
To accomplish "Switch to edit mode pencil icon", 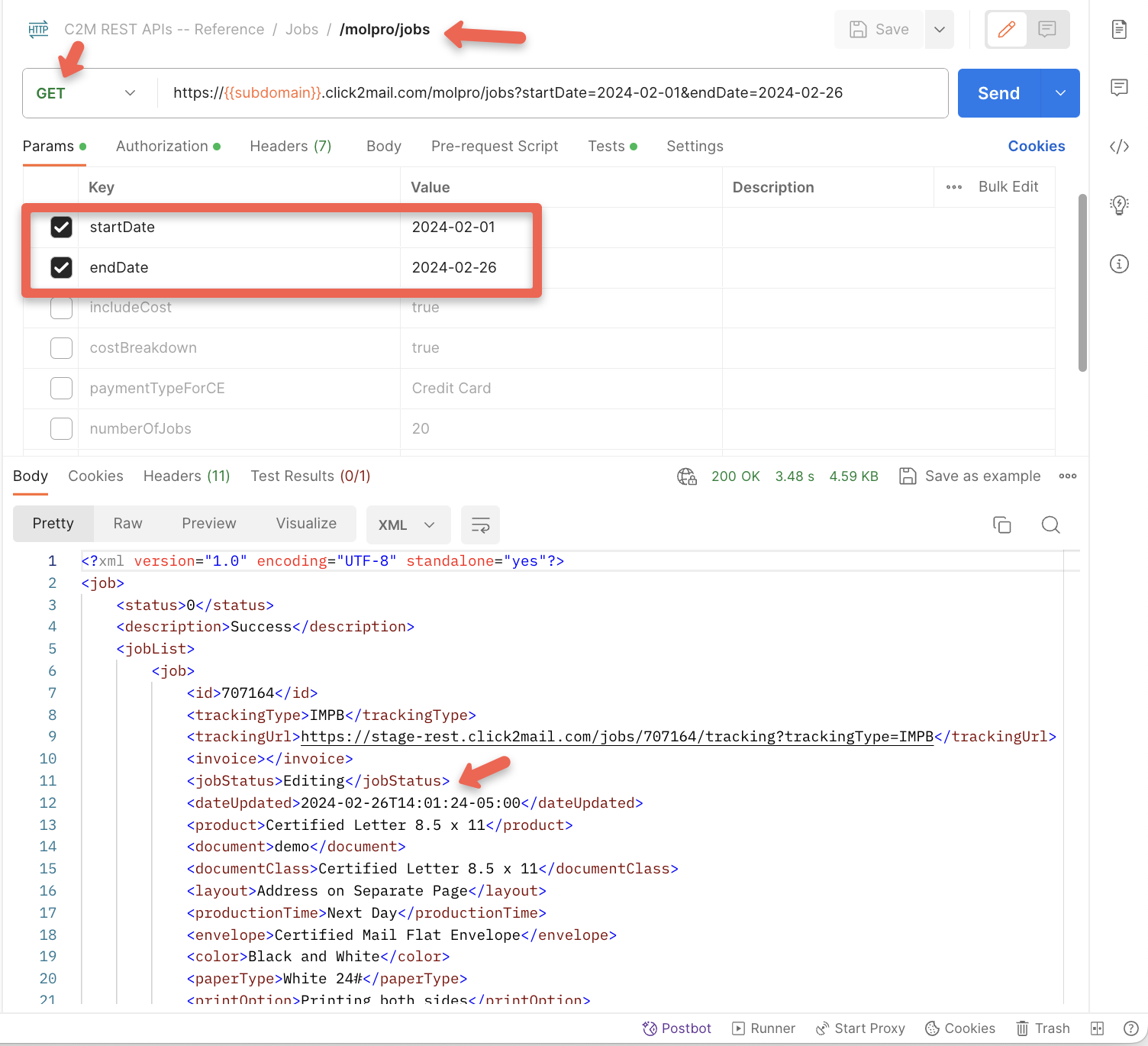I will [x=1006, y=30].
